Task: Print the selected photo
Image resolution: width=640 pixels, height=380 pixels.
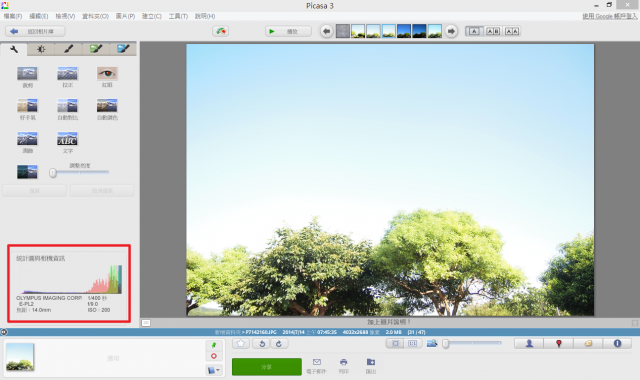Action: point(344,366)
